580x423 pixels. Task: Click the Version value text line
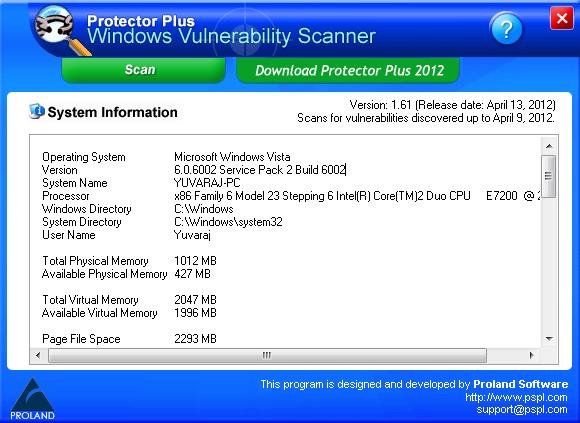pos(260,170)
